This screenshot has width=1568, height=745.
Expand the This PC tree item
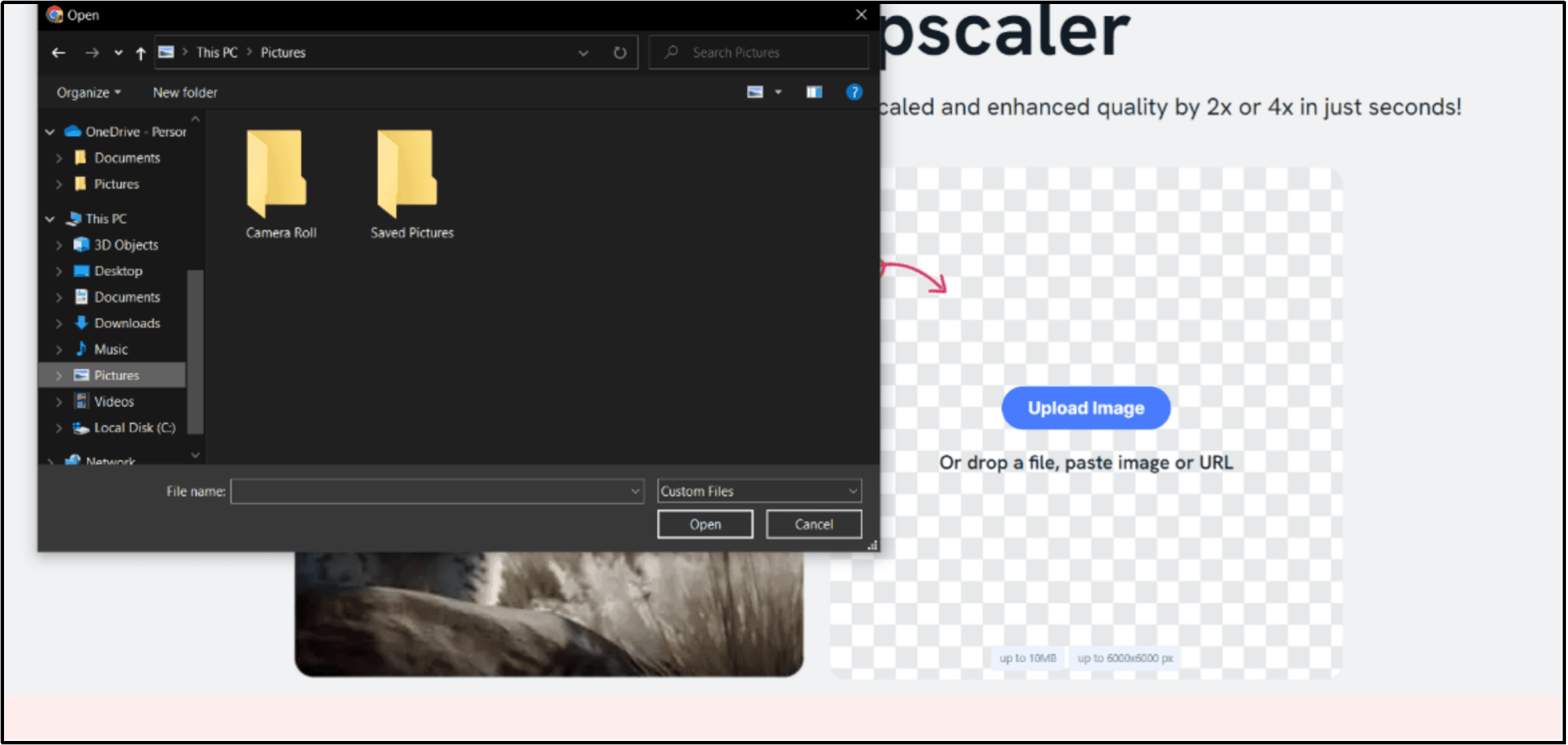(x=50, y=218)
